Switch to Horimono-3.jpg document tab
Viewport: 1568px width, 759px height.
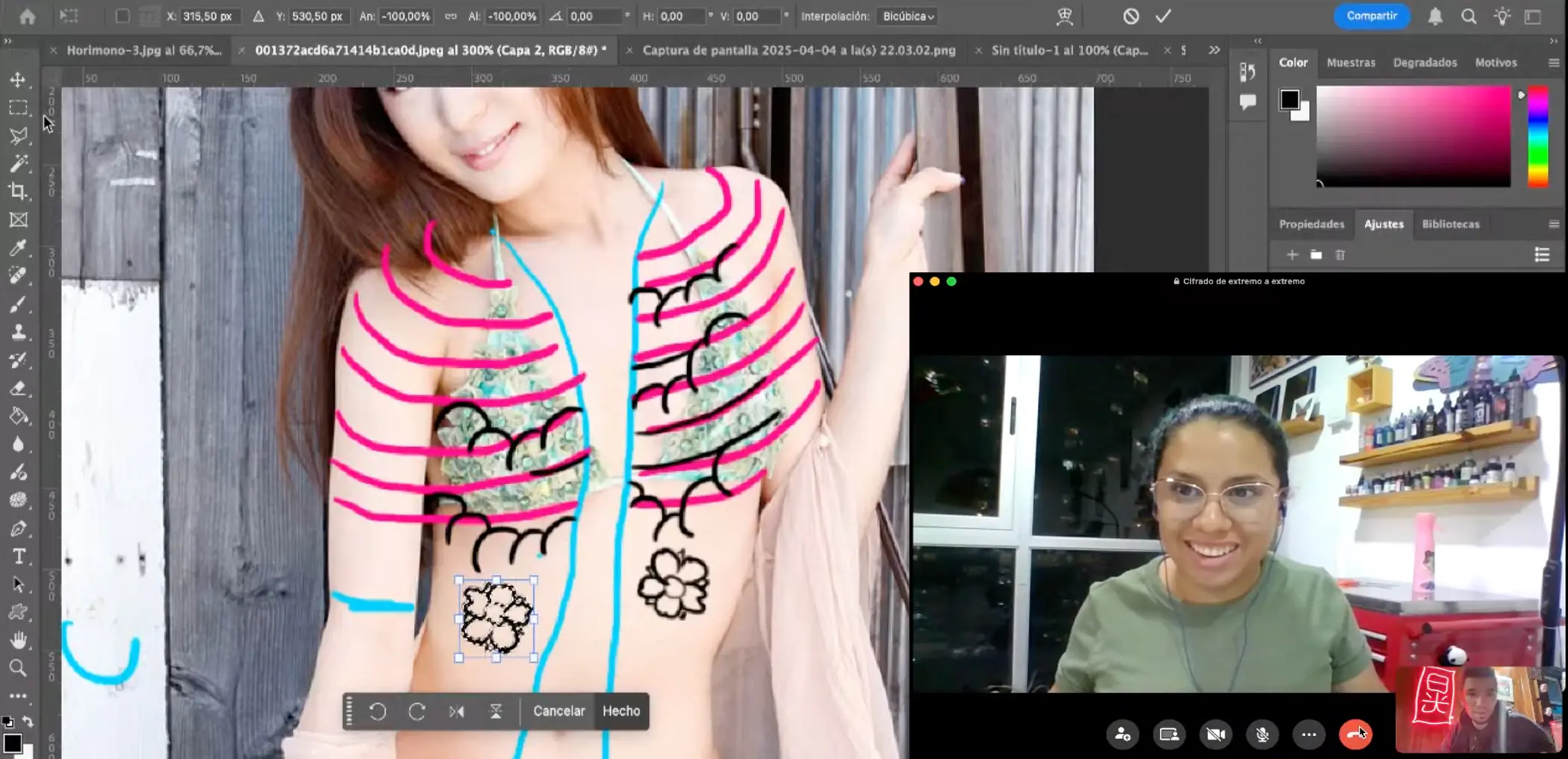(x=144, y=50)
